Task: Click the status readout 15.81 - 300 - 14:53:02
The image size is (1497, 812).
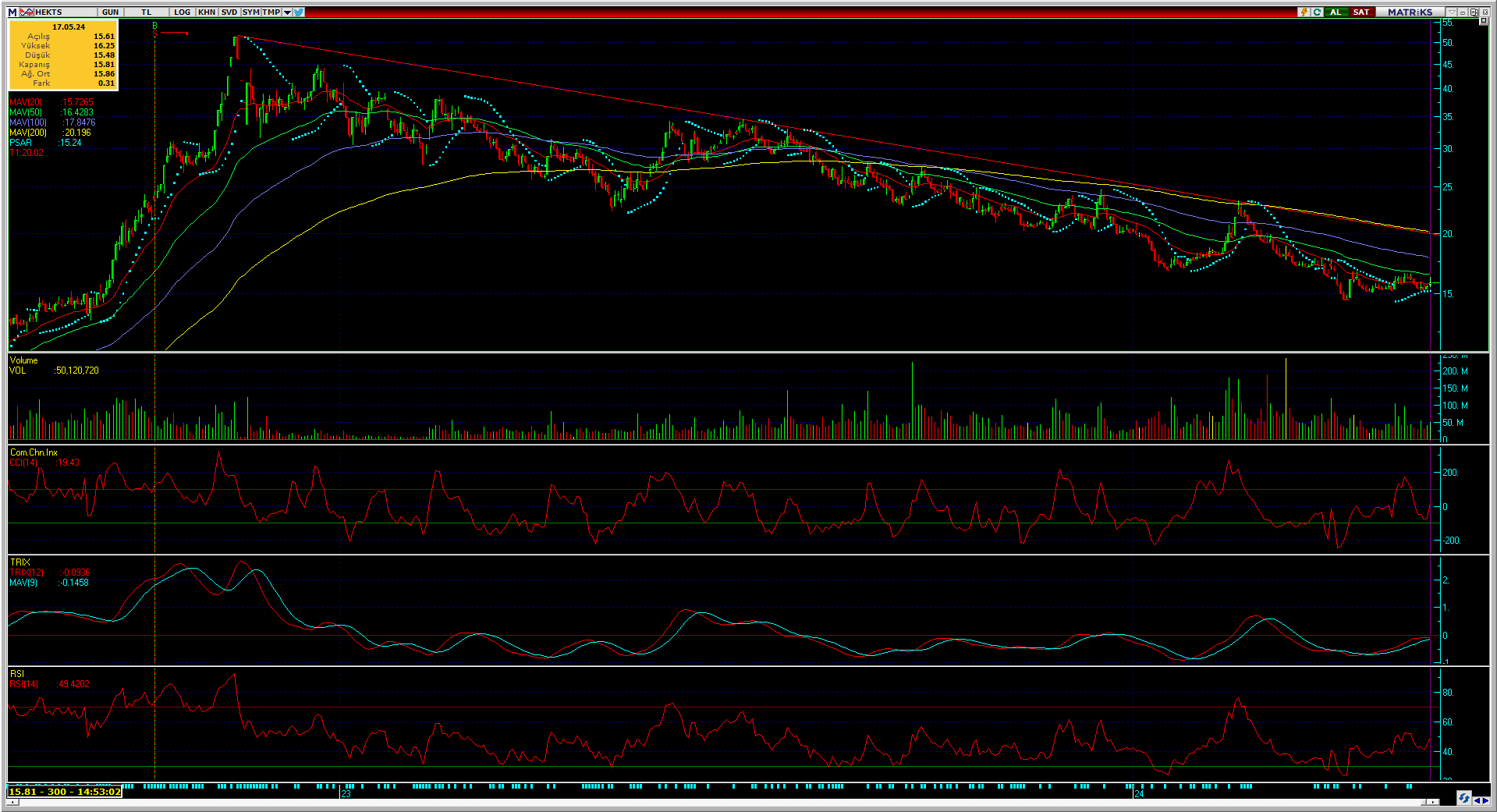Action: (x=65, y=792)
